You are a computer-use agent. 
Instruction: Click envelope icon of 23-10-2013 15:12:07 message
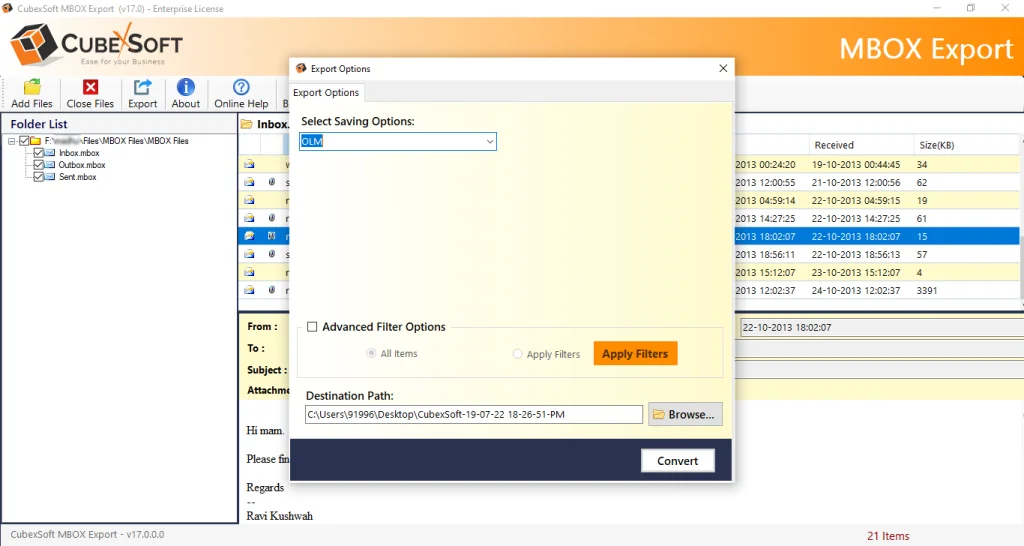click(249, 272)
